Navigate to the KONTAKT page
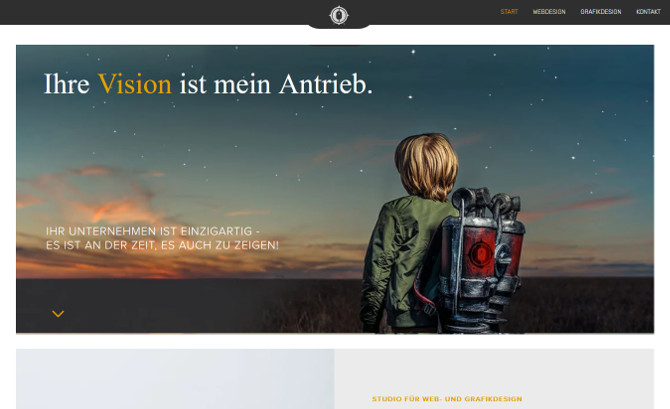 648,12
